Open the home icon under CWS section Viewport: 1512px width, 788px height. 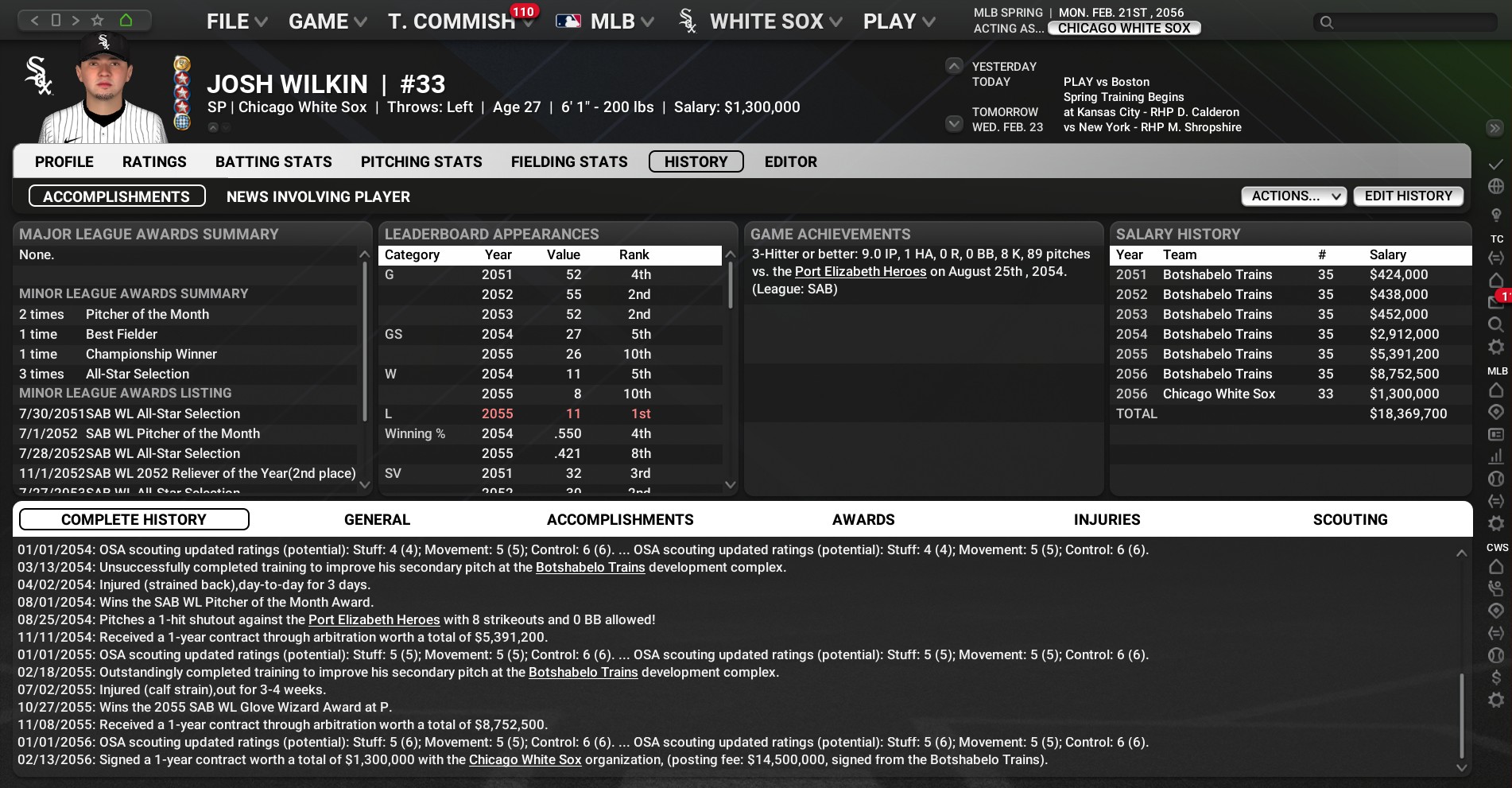[1495, 566]
